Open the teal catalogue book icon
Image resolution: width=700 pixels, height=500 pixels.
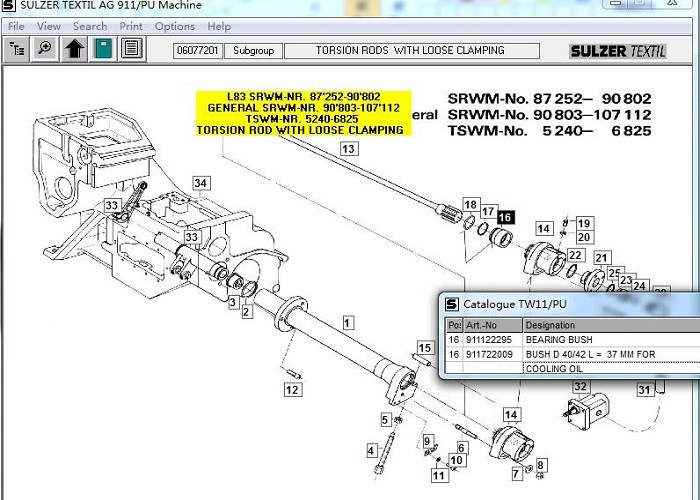coord(103,49)
